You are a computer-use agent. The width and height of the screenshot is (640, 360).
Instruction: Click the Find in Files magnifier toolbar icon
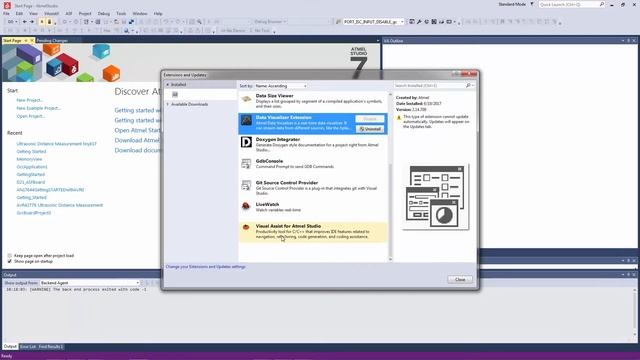[200, 22]
